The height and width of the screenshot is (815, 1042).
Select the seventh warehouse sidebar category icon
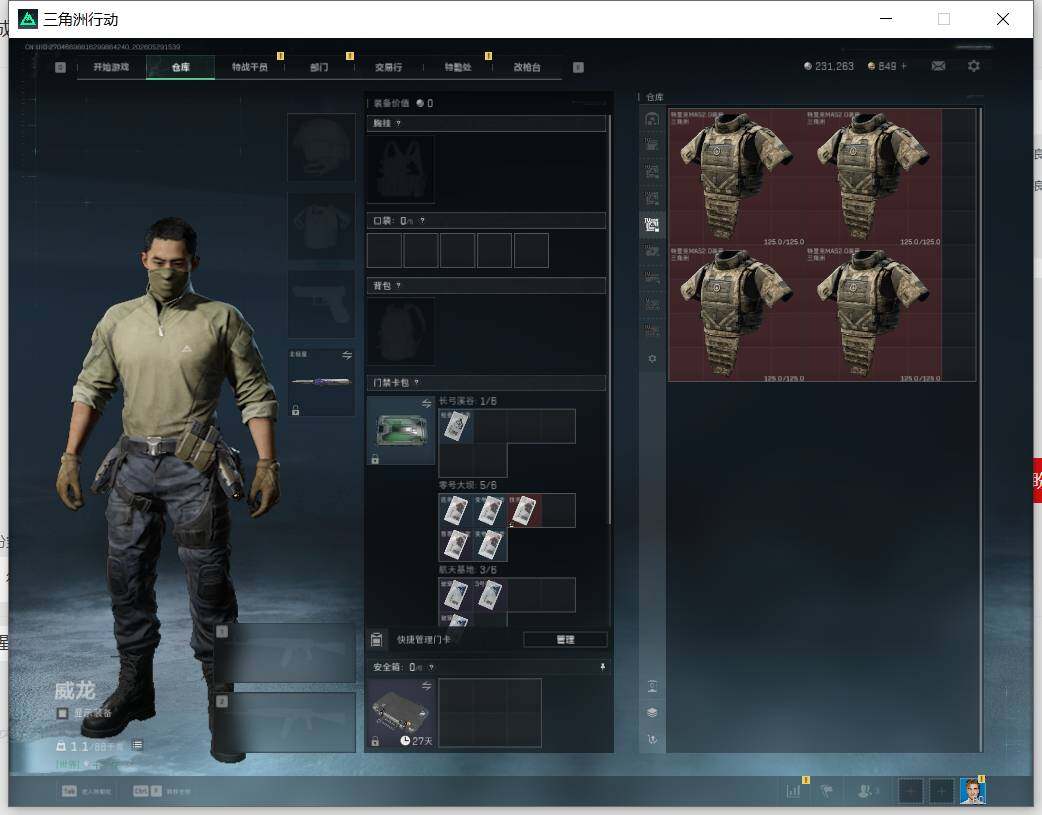[x=652, y=278]
